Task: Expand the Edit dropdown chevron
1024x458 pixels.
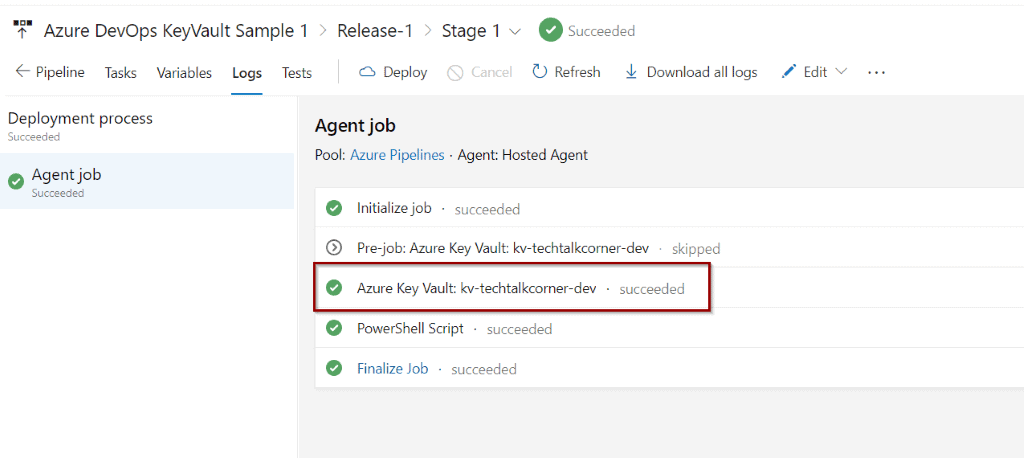Action: point(841,71)
